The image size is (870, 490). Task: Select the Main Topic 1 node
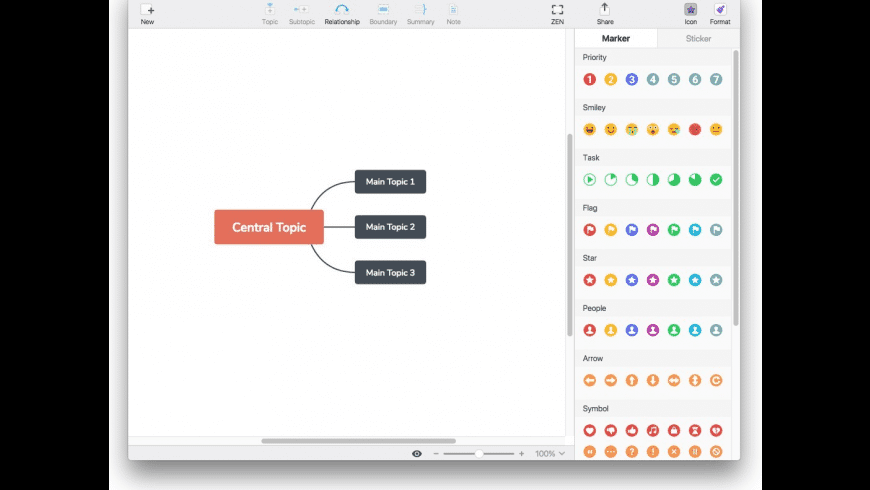[x=391, y=181]
